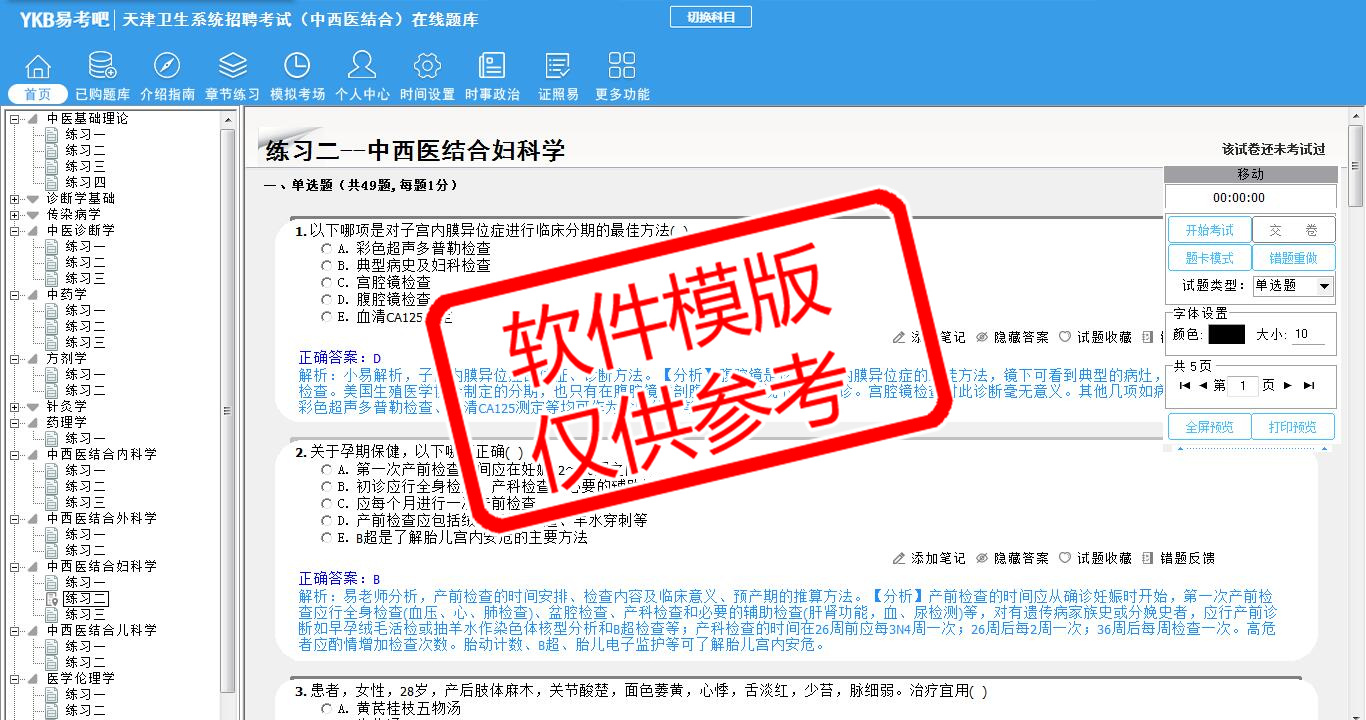Select 练习三 under 中西医结合妇科学
The height and width of the screenshot is (720, 1366).
[x=85, y=614]
